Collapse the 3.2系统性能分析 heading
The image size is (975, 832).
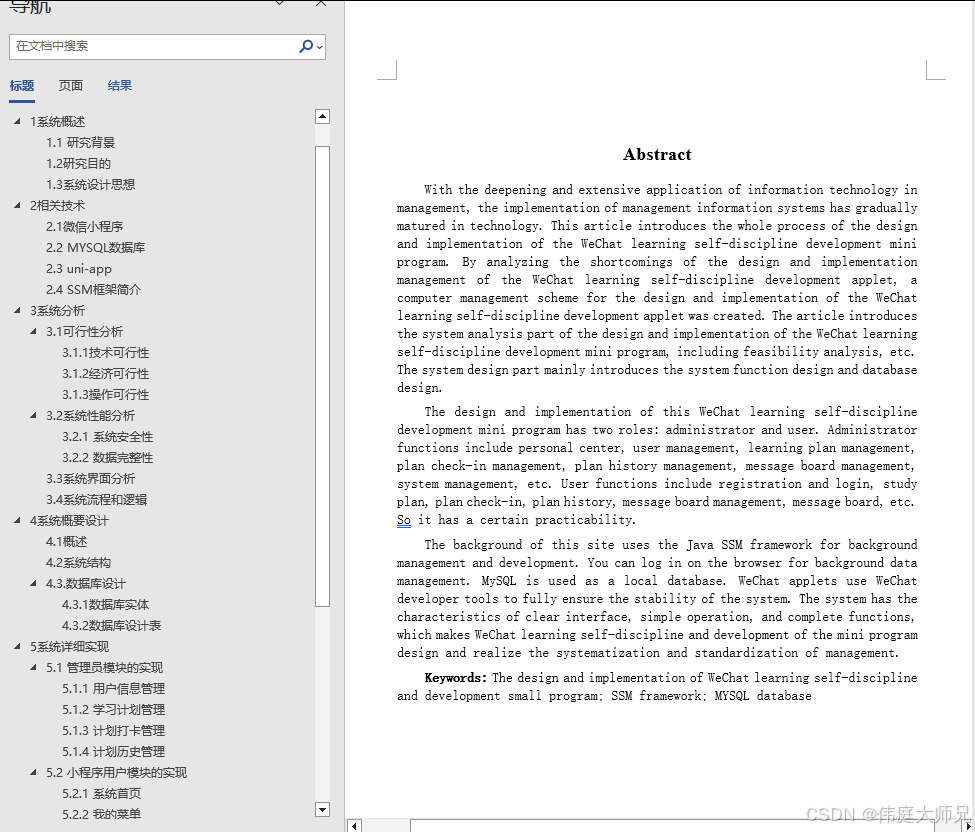coord(34,415)
